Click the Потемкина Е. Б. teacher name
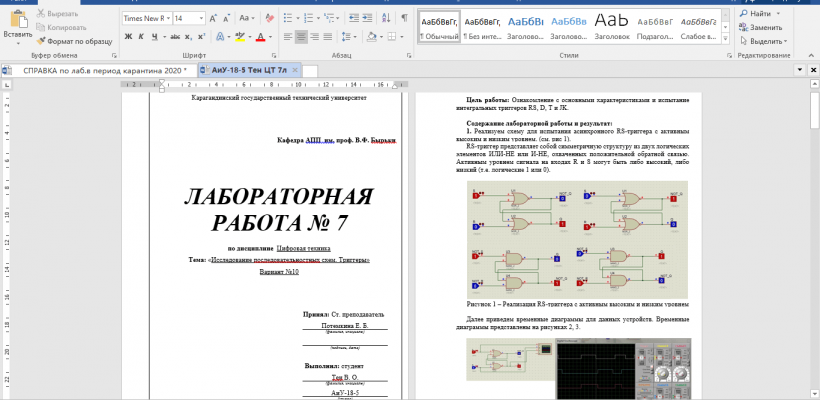 [345, 325]
